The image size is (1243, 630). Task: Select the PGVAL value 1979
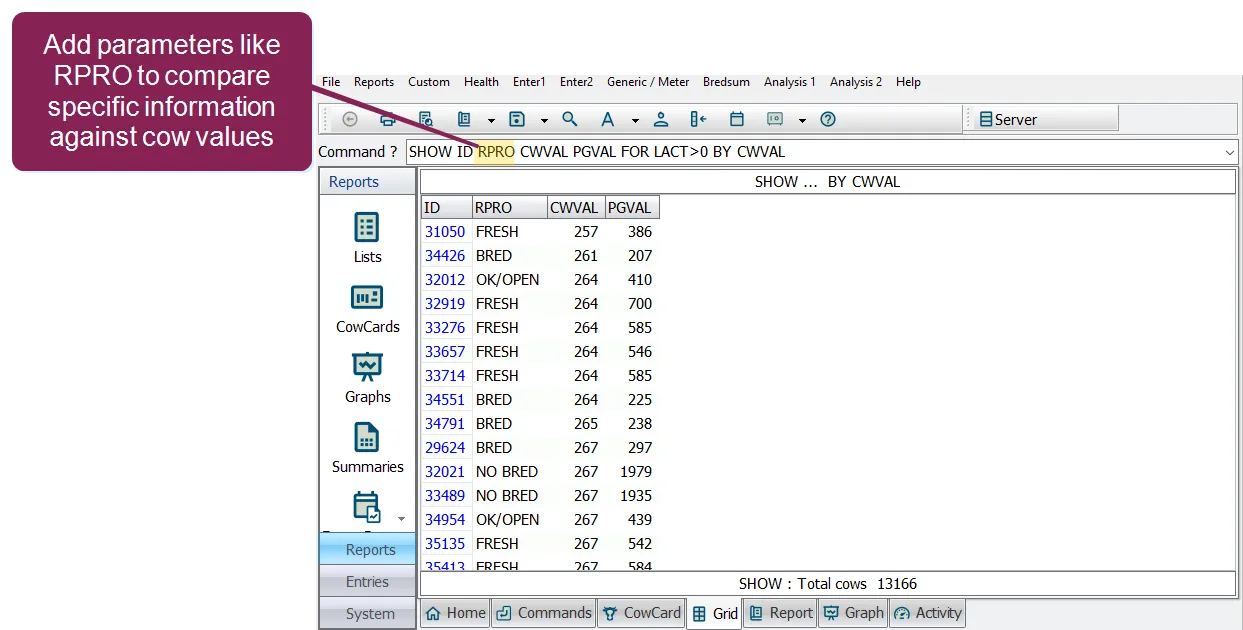pyautogui.click(x=635, y=471)
